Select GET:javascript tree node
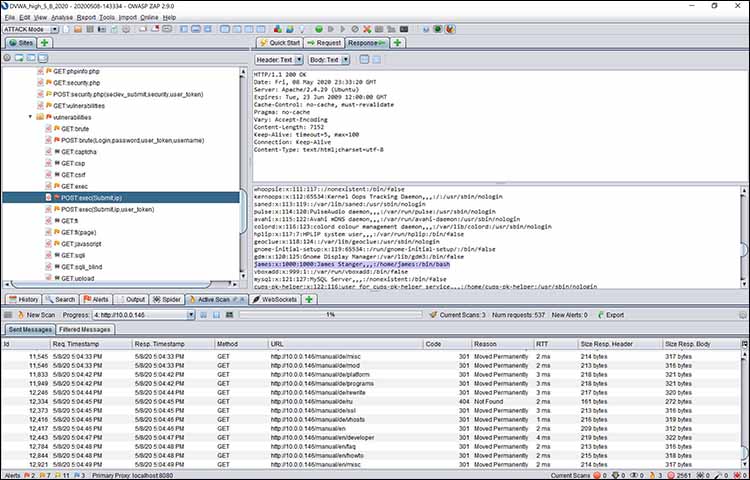Image resolution: width=750 pixels, height=480 pixels. pyautogui.click(x=81, y=244)
